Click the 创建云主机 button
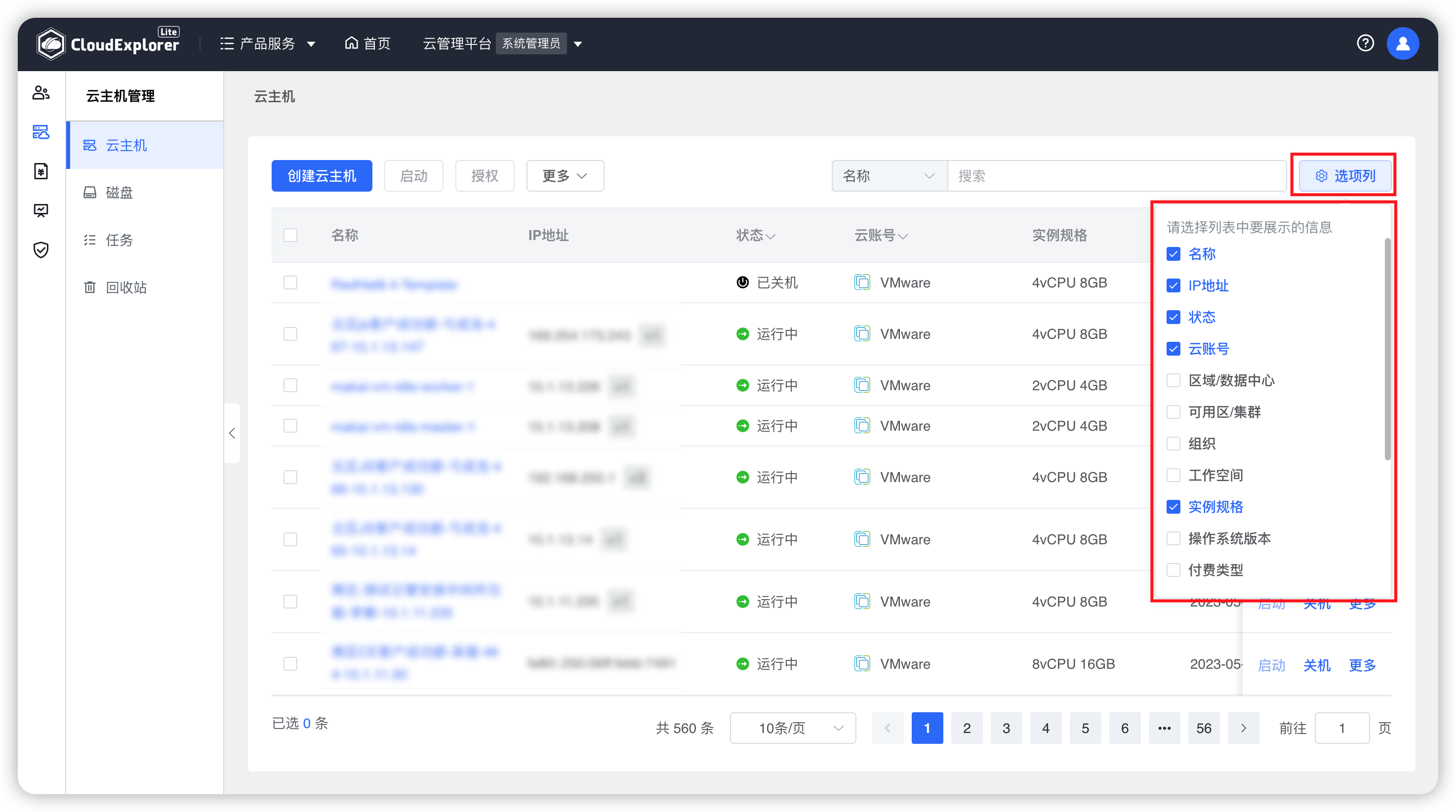Image resolution: width=1456 pixels, height=812 pixels. (322, 176)
